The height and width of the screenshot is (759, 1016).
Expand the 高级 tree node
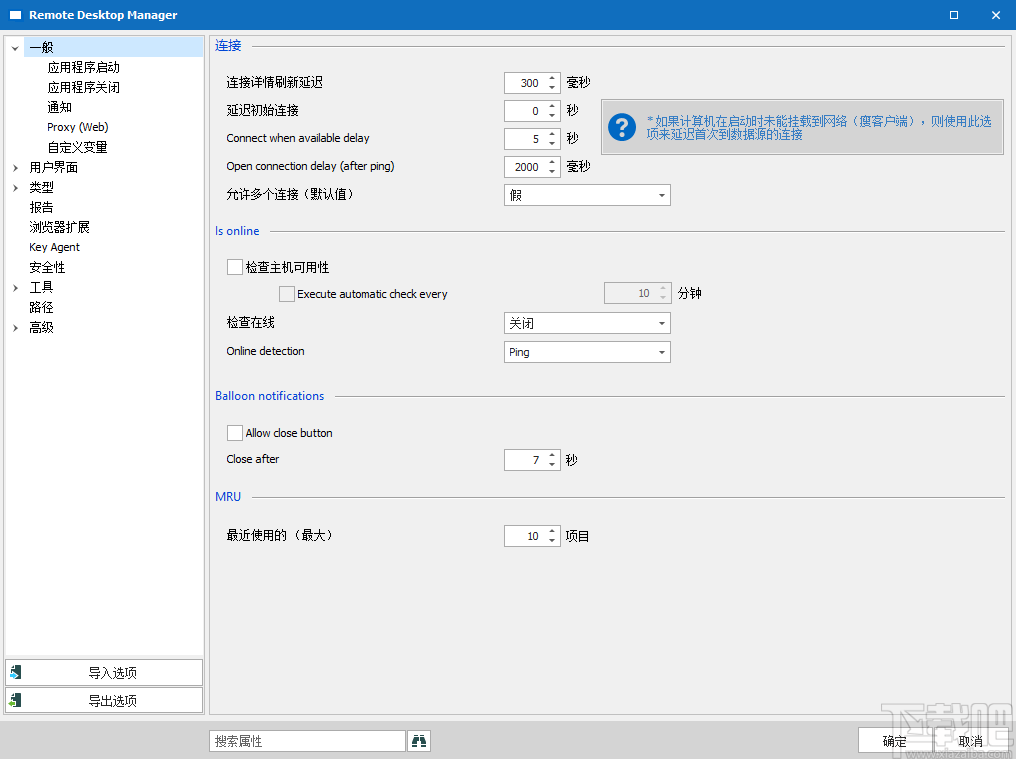tap(17, 327)
